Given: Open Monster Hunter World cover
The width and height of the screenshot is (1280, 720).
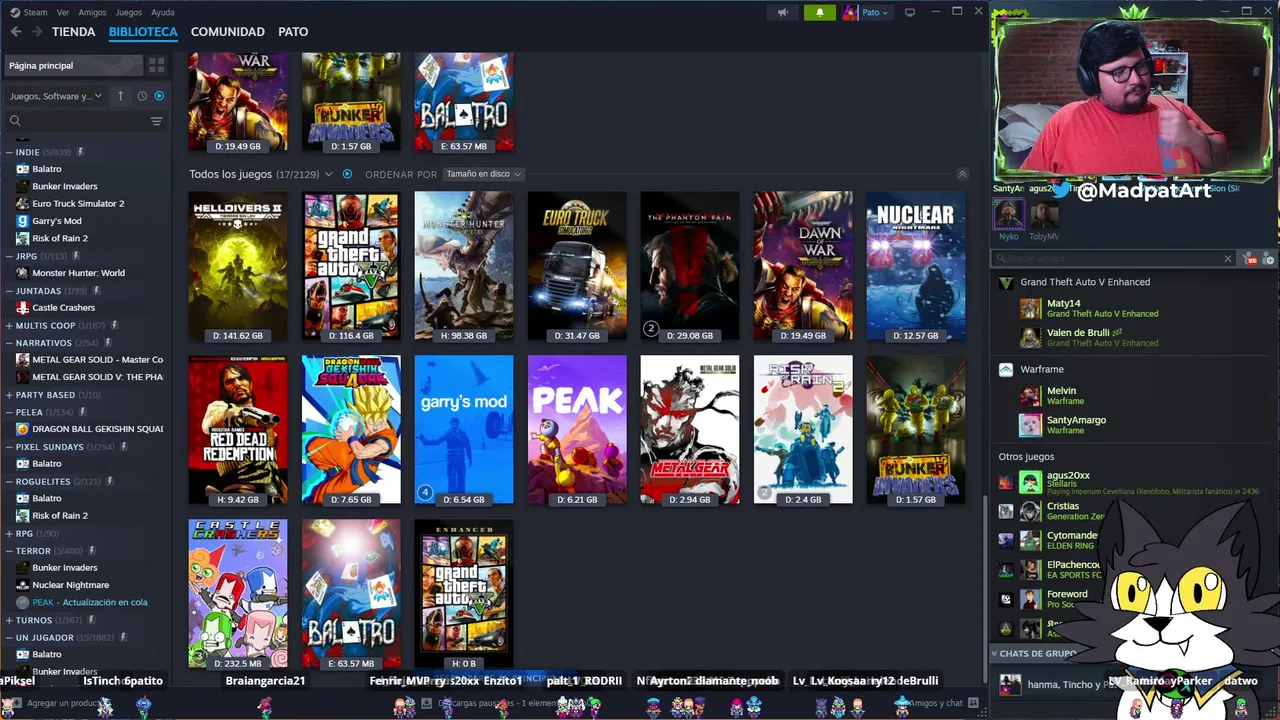Looking at the screenshot, I should pyautogui.click(x=464, y=266).
